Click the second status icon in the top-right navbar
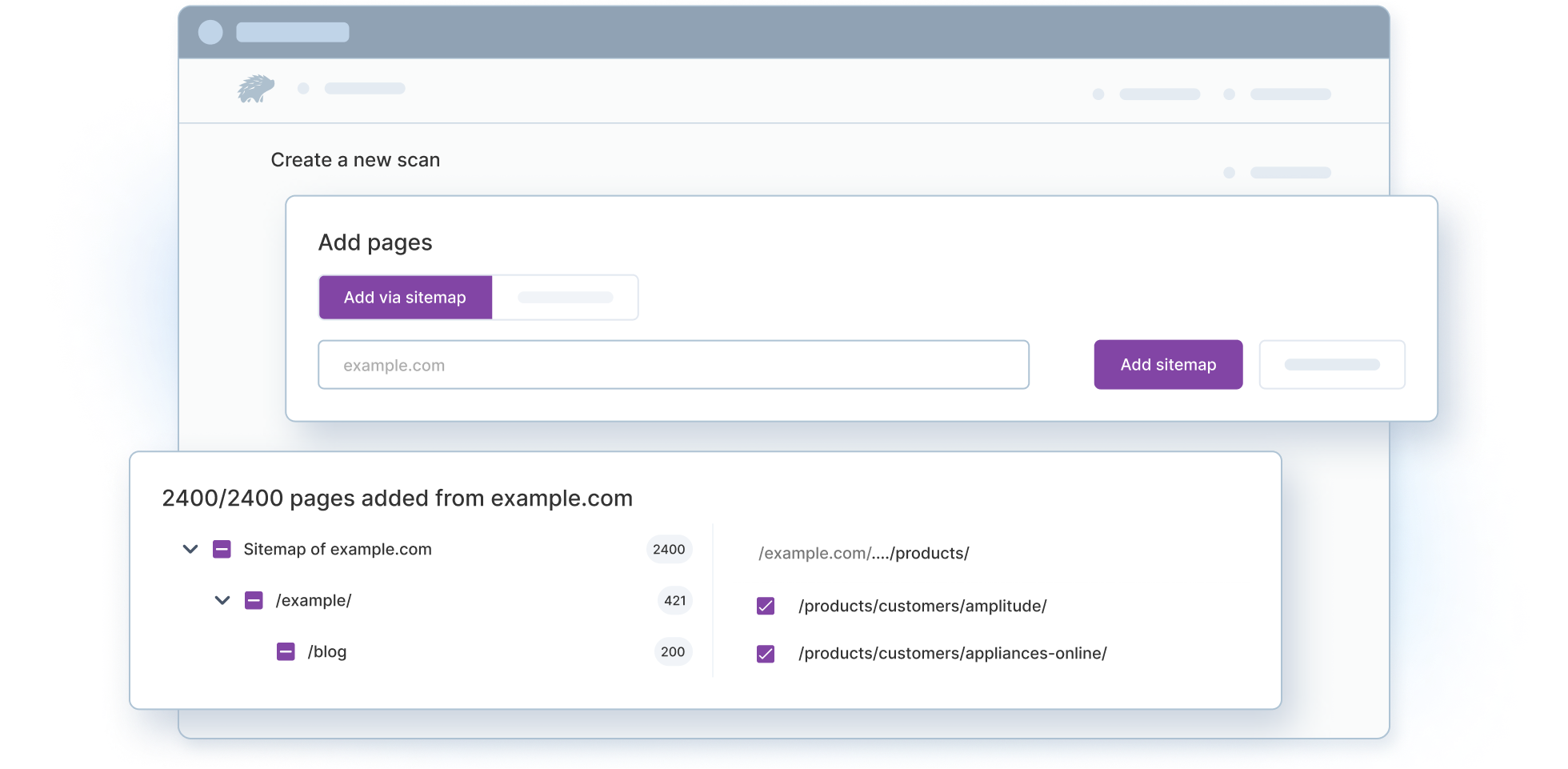1568x769 pixels. [1230, 94]
